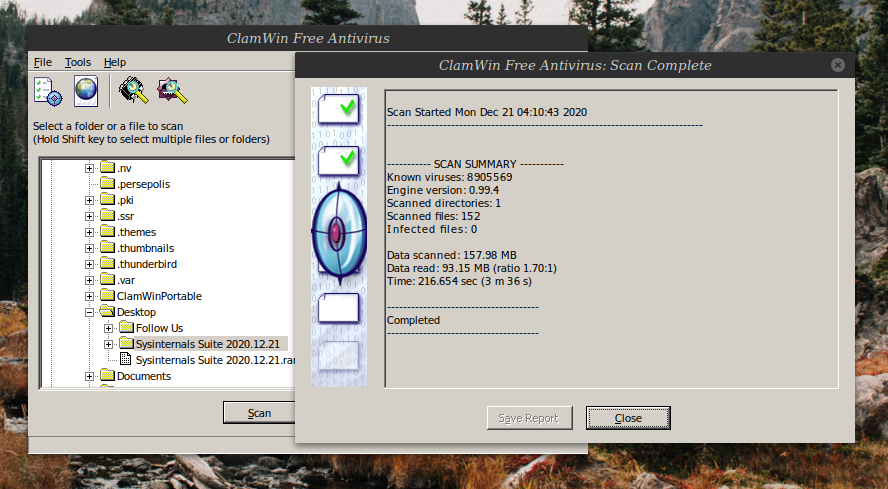This screenshot has height=489, width=888.
Task: Select the Documents folder icon
Action: coord(108,375)
